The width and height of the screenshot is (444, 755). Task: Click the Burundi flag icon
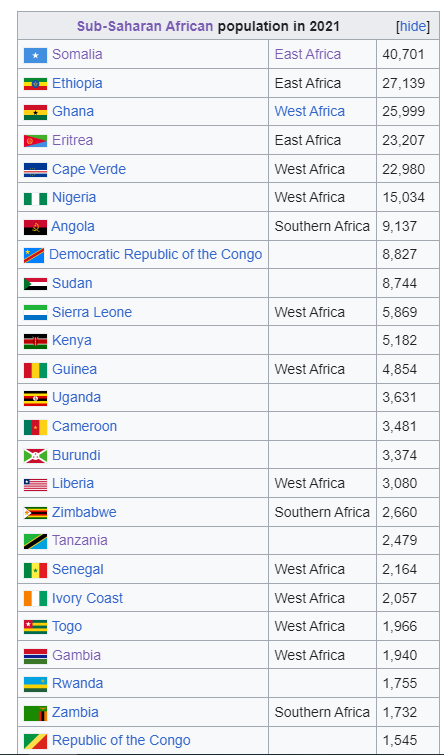coord(36,456)
